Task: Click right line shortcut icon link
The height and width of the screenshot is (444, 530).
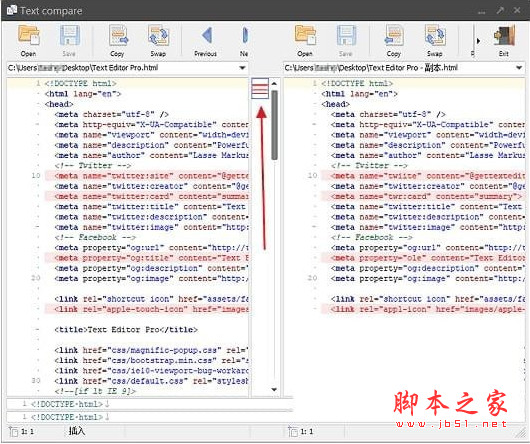Action: 428,299
